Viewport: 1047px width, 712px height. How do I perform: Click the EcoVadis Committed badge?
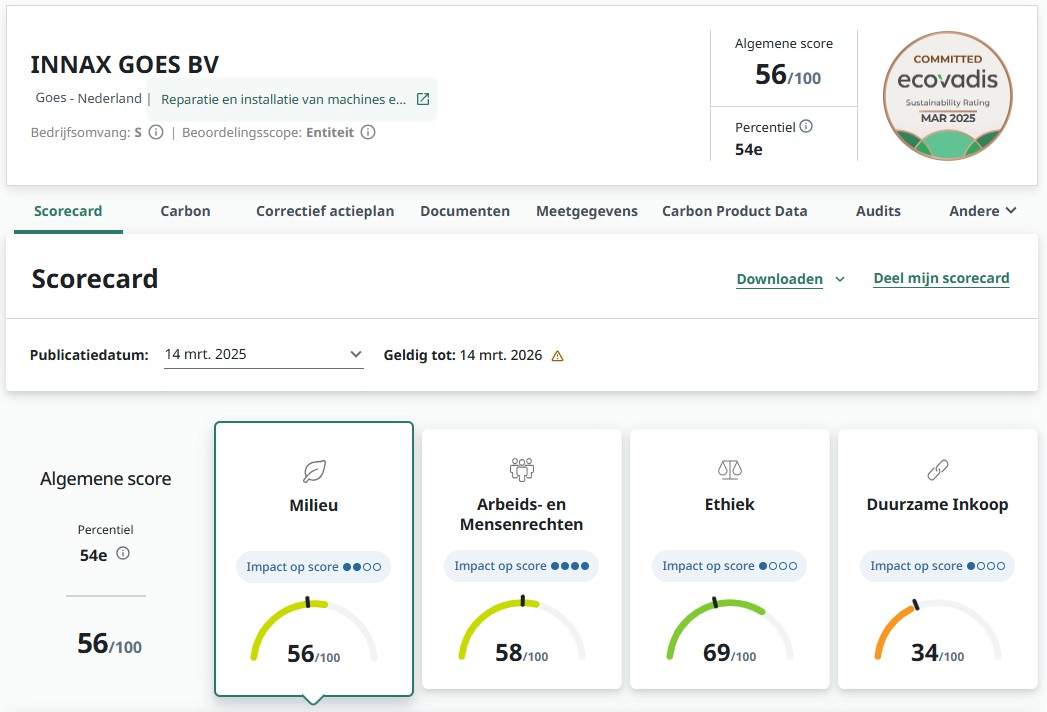[947, 95]
